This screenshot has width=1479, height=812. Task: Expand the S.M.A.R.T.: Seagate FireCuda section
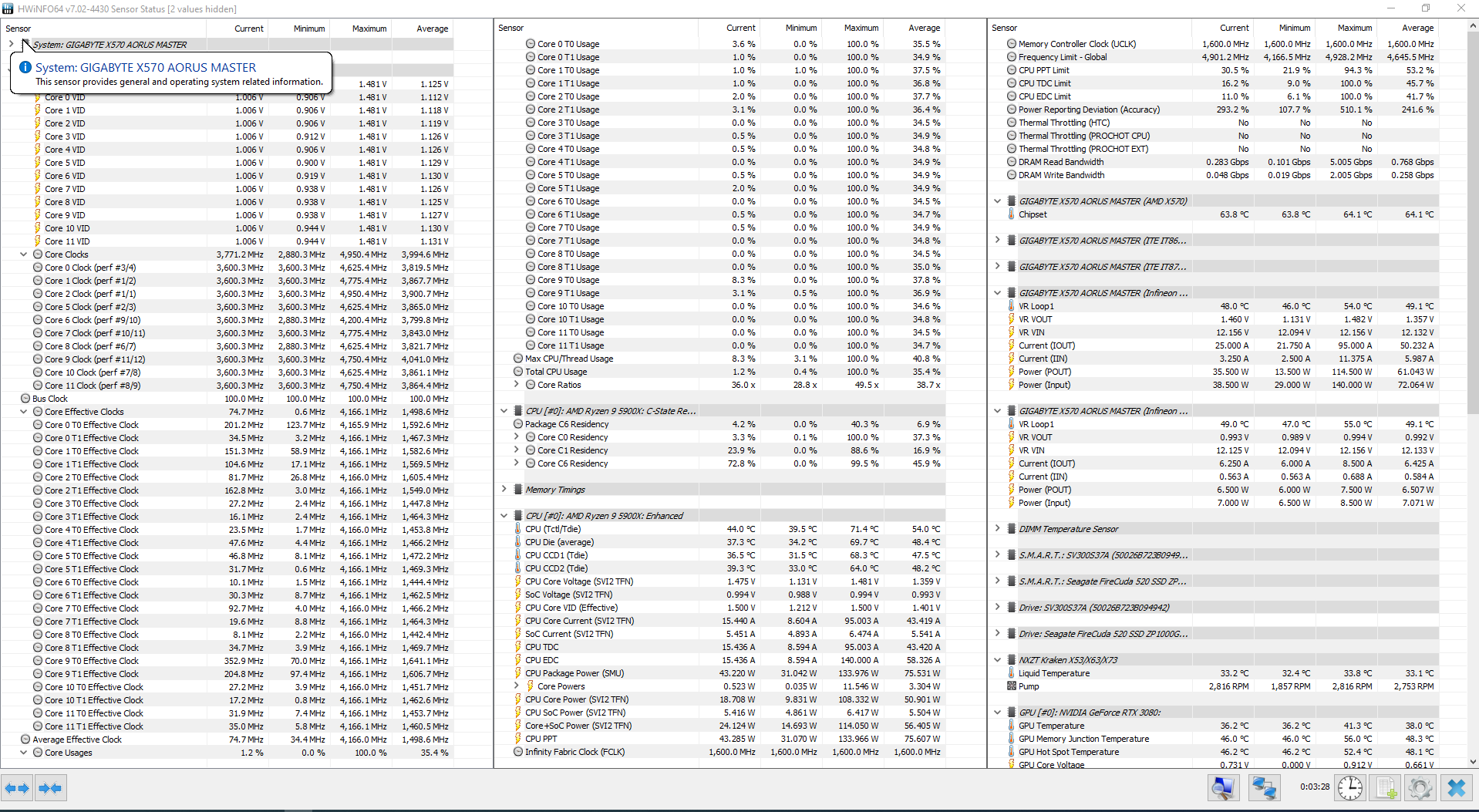(x=997, y=581)
